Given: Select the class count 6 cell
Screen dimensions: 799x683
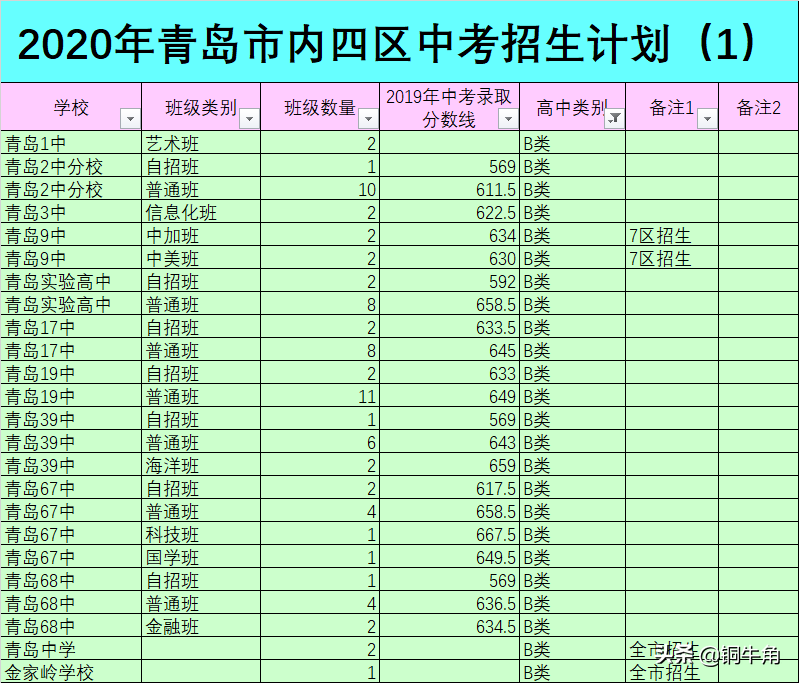Looking at the screenshot, I should [x=320, y=442].
